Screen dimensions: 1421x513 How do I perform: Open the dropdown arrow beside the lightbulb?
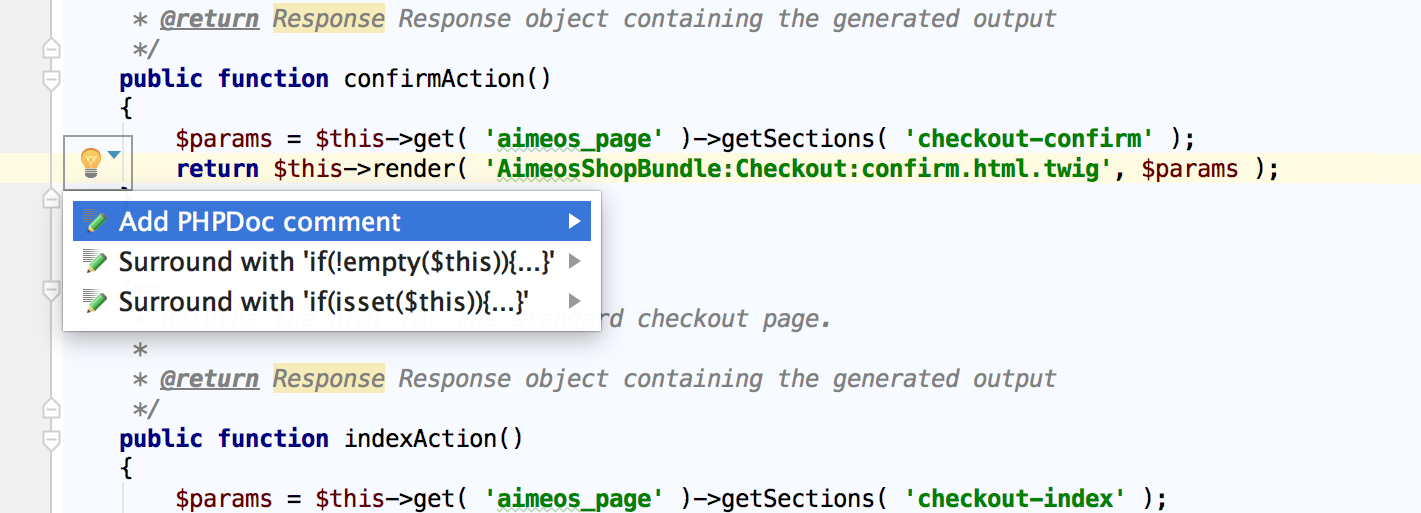tap(115, 155)
